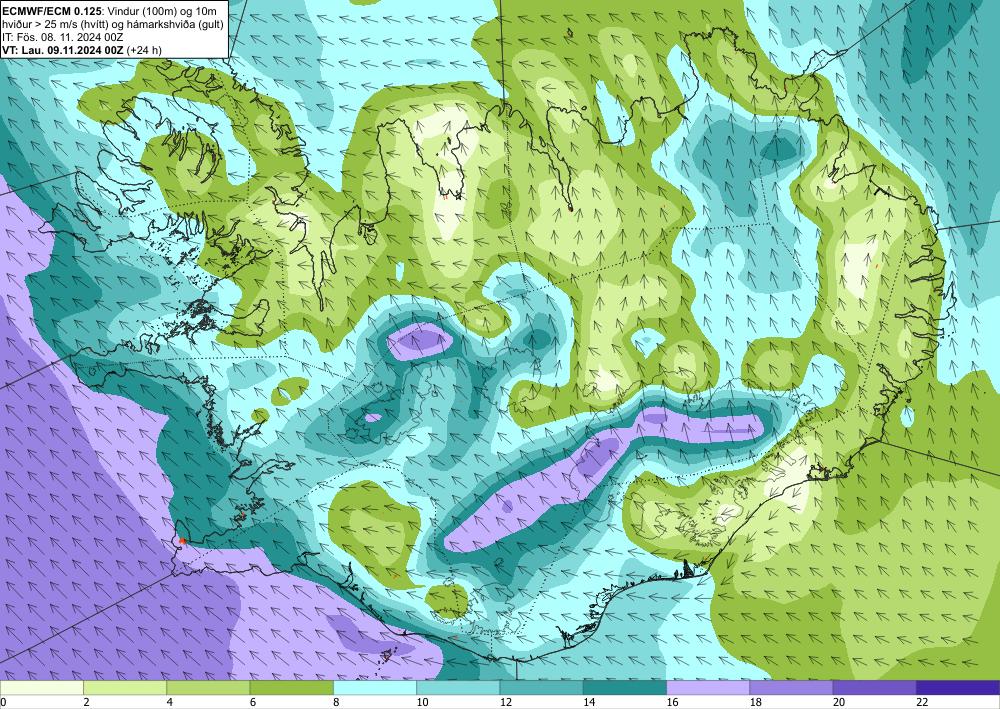
Task: Click the legend scale label "2"
Action: coord(86,703)
